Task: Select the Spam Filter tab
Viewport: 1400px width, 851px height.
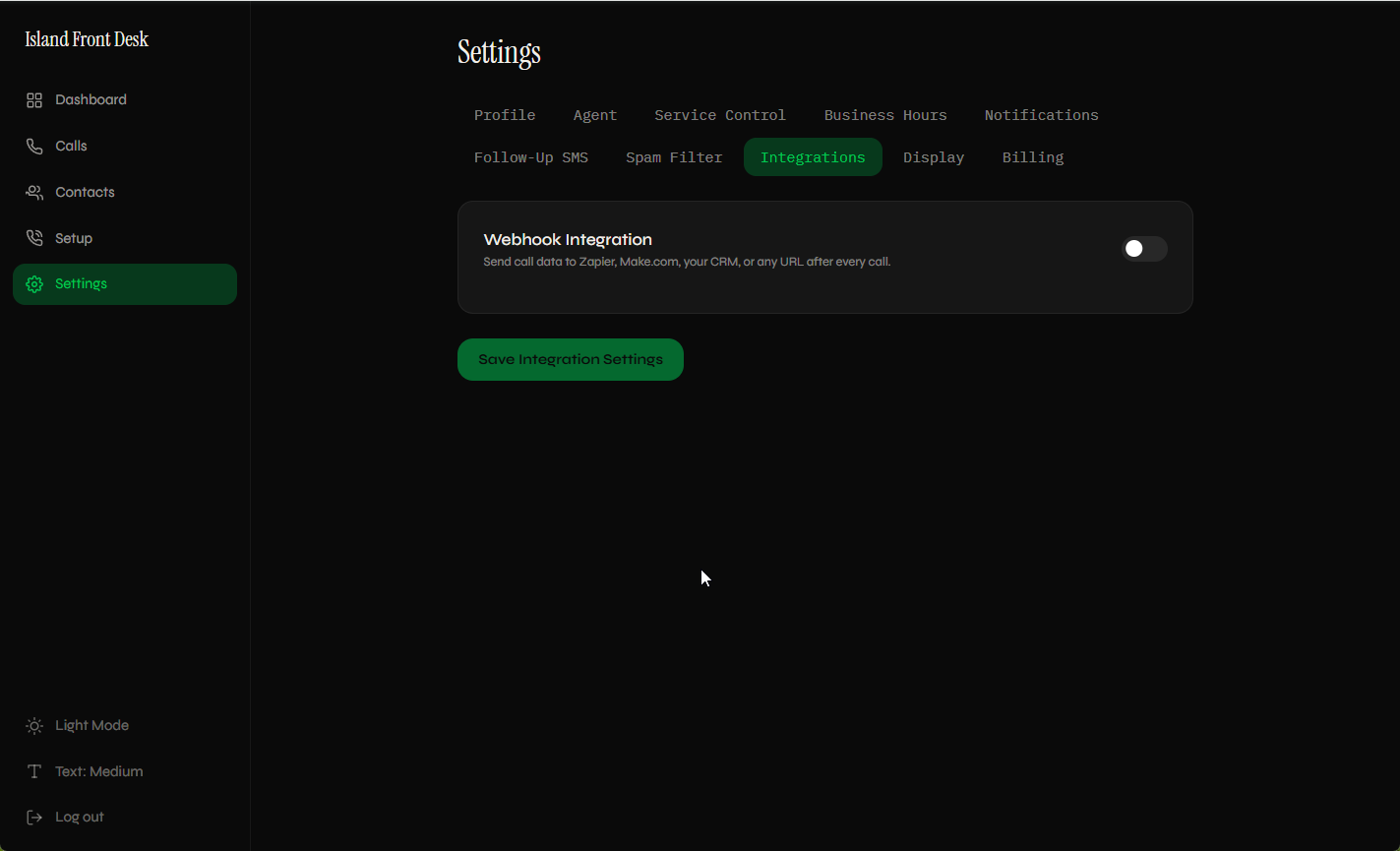Action: (x=674, y=156)
